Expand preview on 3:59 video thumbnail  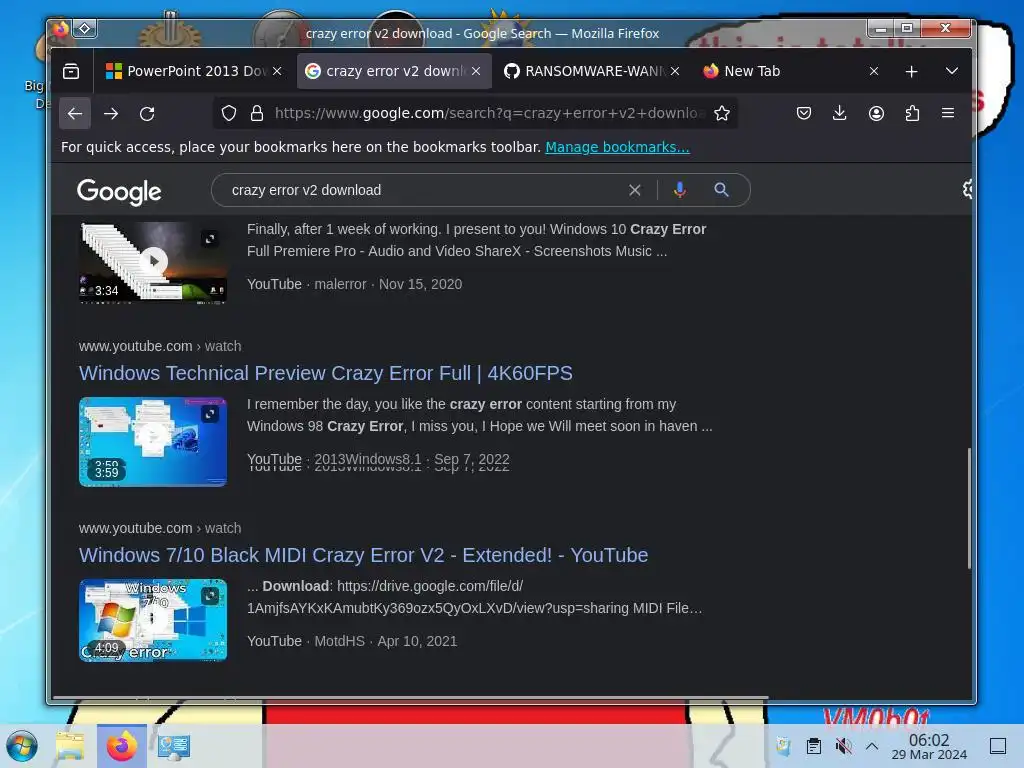[x=210, y=414]
